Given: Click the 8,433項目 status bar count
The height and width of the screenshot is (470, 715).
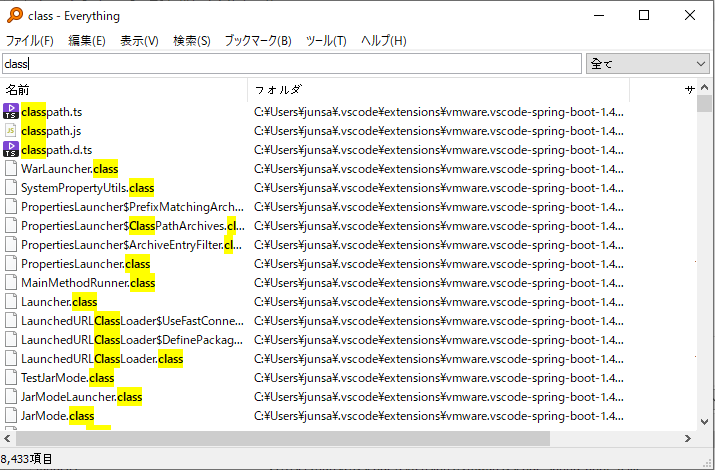Looking at the screenshot, I should pos(26,459).
